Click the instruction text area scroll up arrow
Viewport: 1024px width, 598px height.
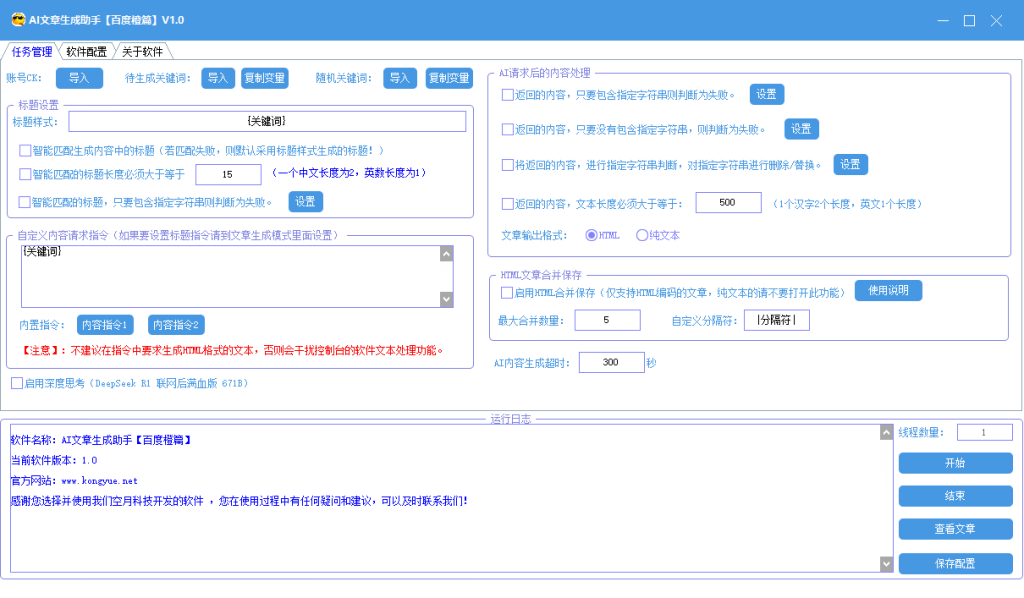[447, 253]
